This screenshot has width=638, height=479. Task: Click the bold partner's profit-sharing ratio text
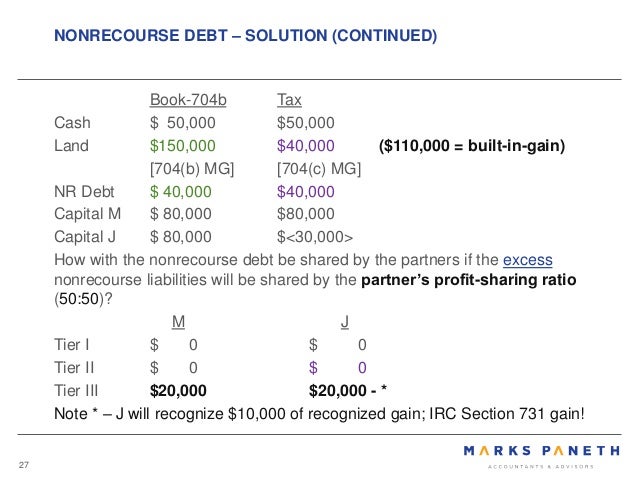(469, 280)
